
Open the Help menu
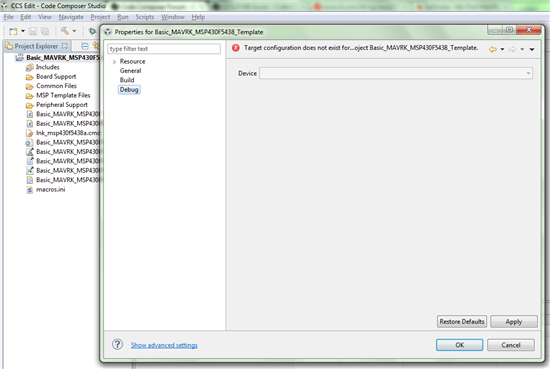coord(198,17)
